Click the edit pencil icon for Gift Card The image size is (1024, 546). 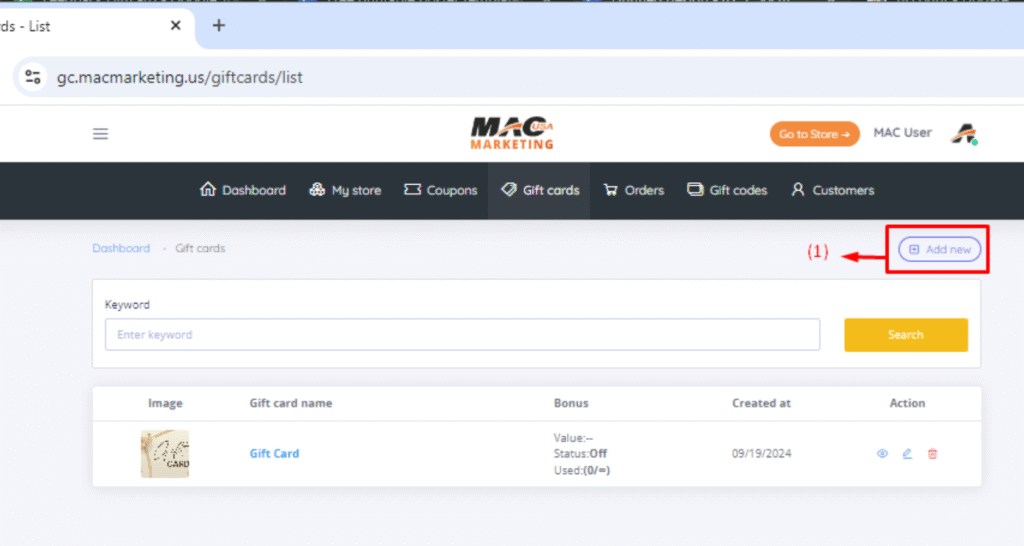tap(907, 454)
